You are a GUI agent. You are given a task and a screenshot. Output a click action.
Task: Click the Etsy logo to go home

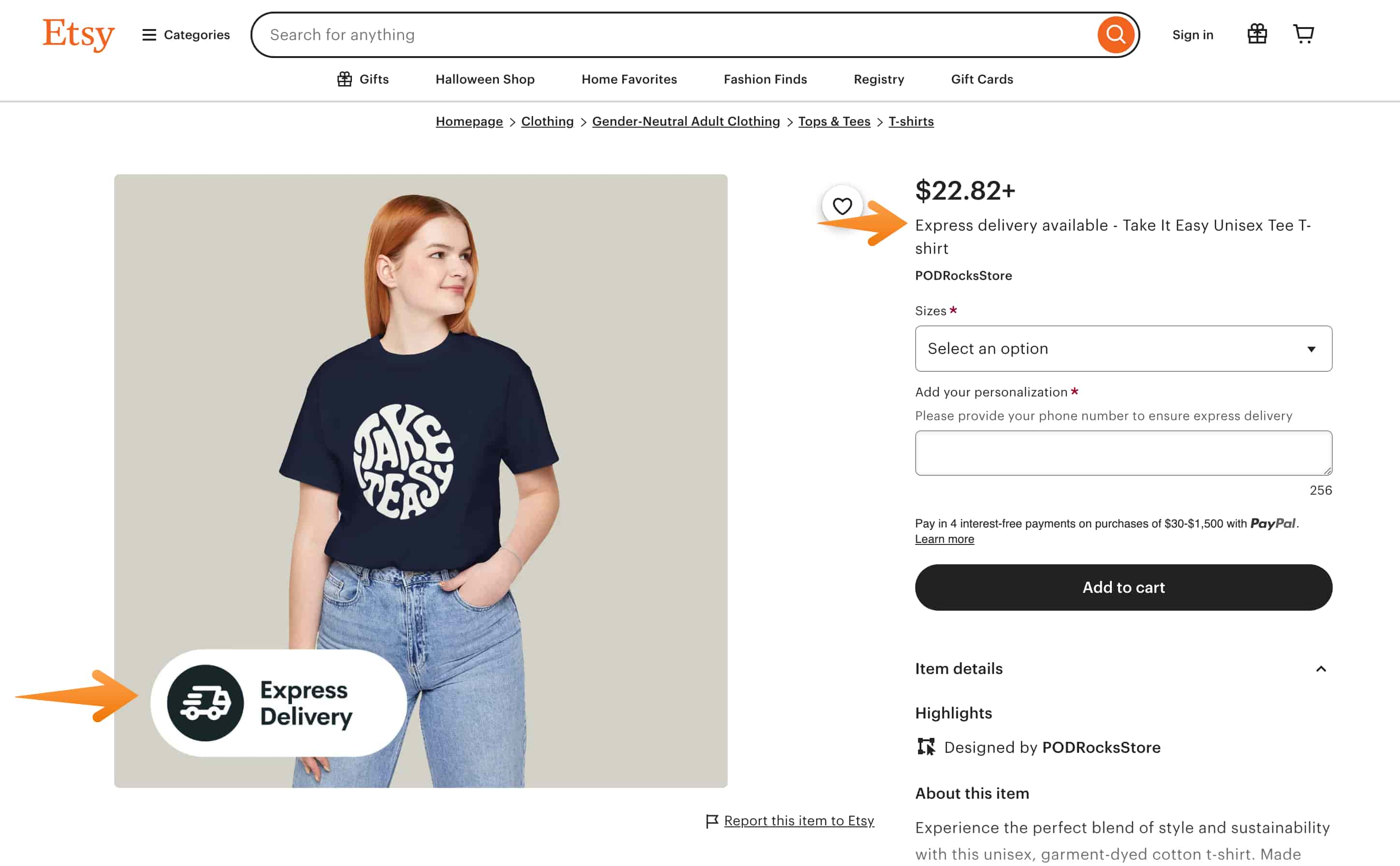[78, 35]
